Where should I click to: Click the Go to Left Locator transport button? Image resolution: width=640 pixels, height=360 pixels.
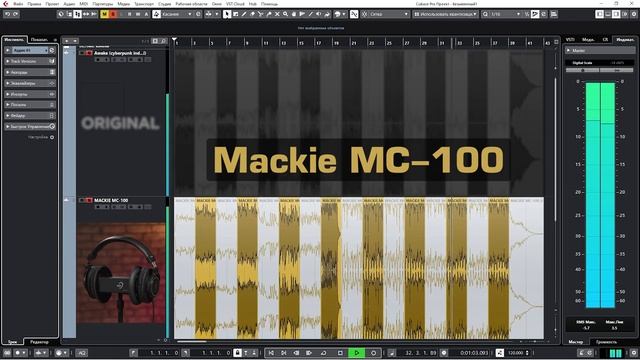pos(271,353)
